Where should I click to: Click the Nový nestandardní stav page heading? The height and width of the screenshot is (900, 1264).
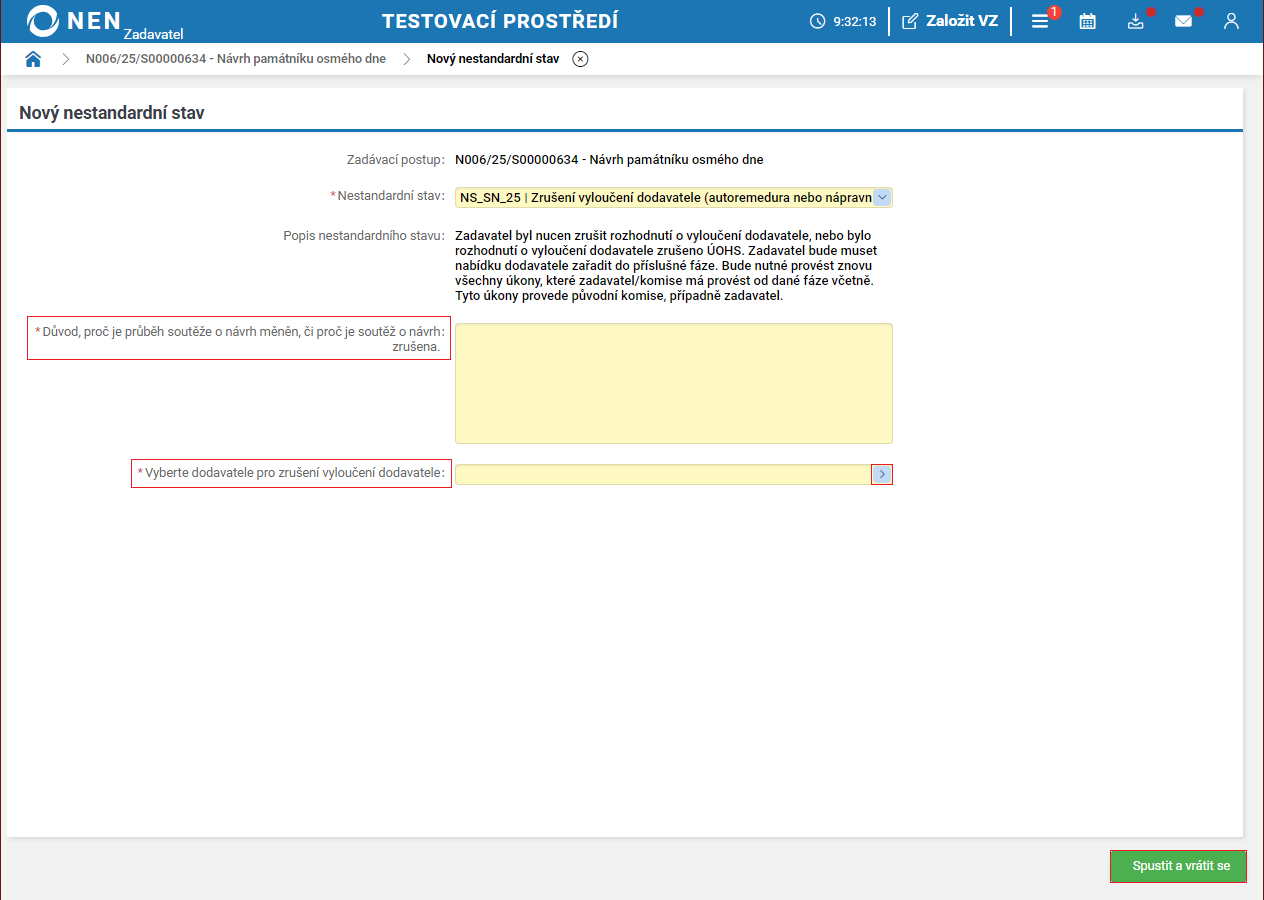112,113
